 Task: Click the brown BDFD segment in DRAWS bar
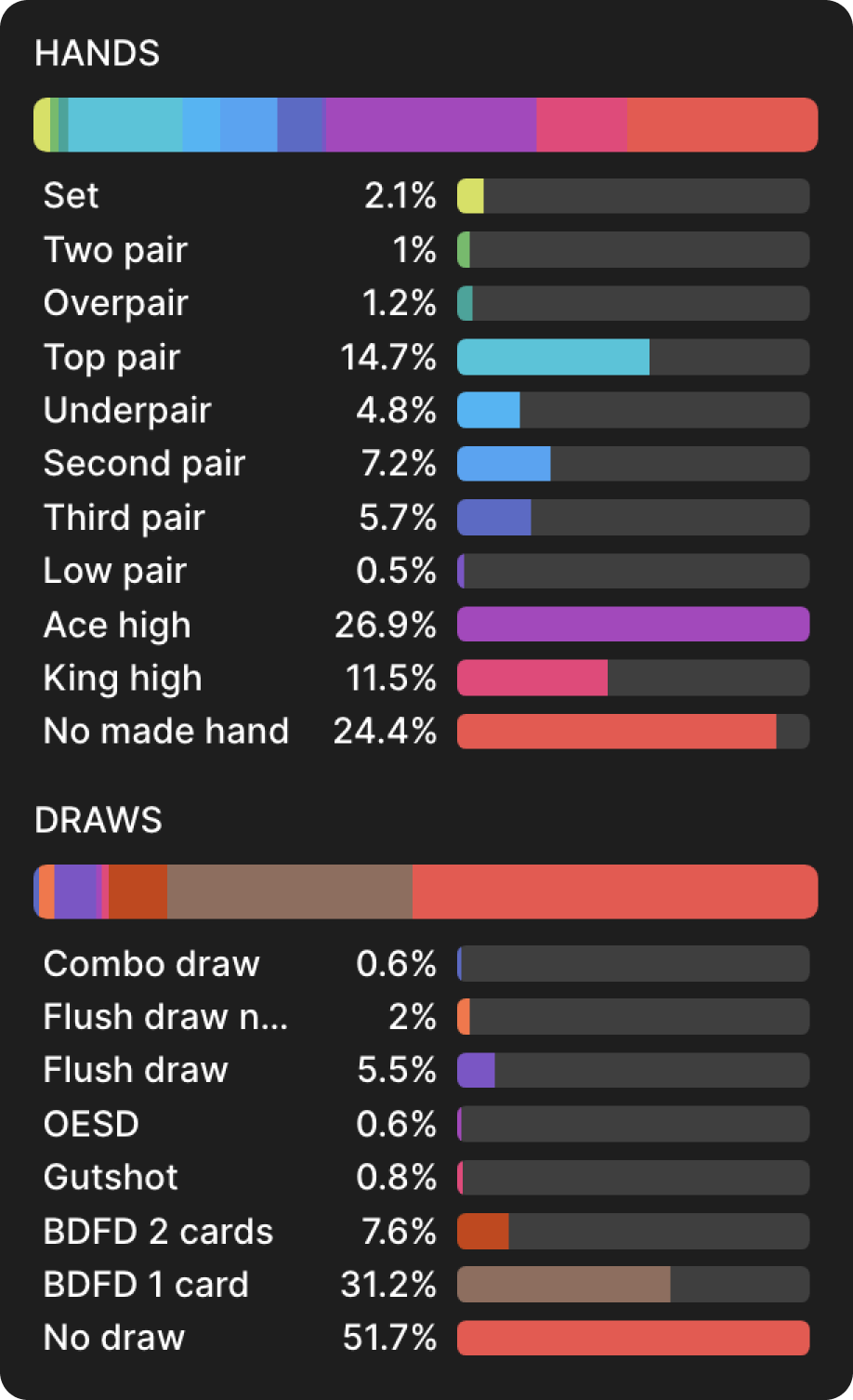[289, 892]
